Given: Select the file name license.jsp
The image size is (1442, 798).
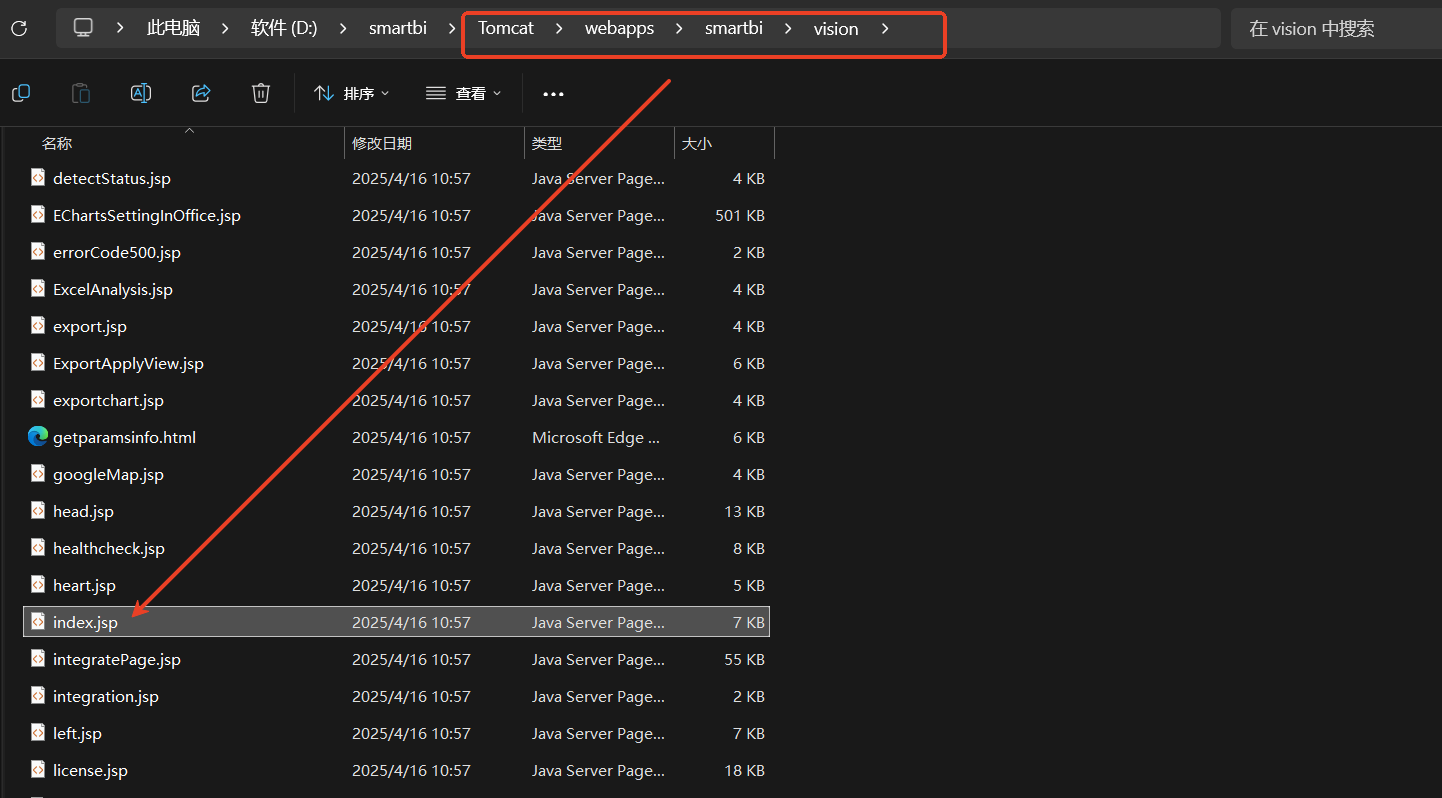Looking at the screenshot, I should coord(90,770).
